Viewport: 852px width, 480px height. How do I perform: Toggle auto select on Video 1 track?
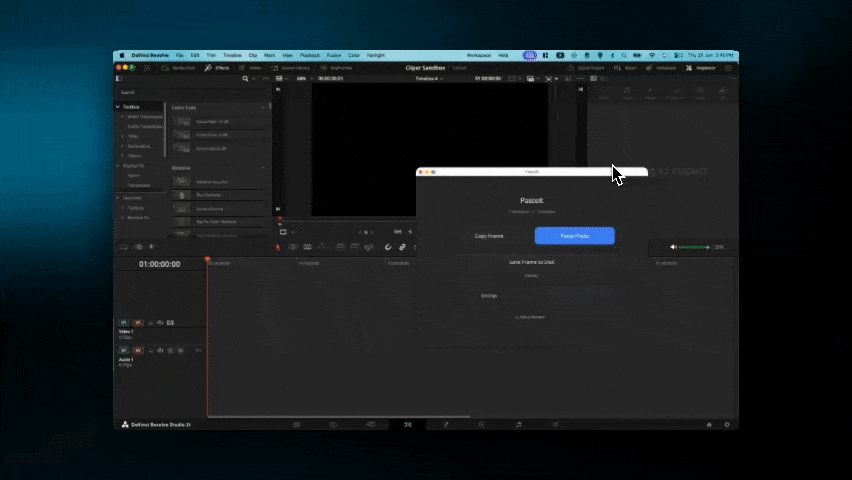[160, 323]
